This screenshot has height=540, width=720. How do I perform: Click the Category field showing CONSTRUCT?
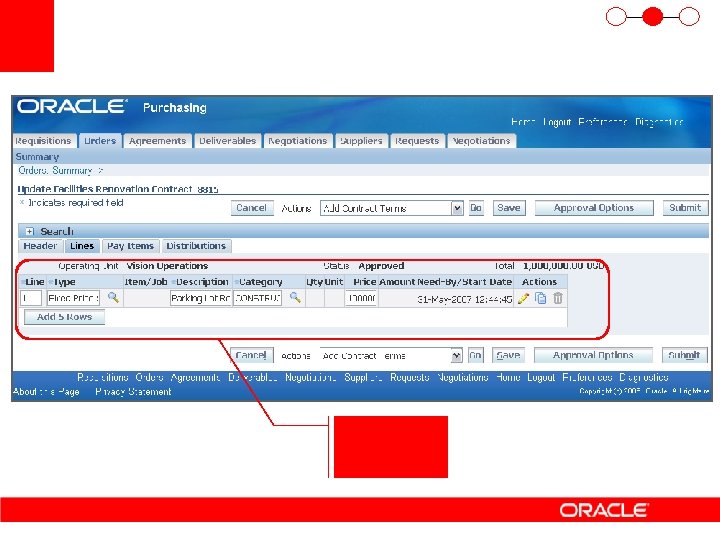257,298
